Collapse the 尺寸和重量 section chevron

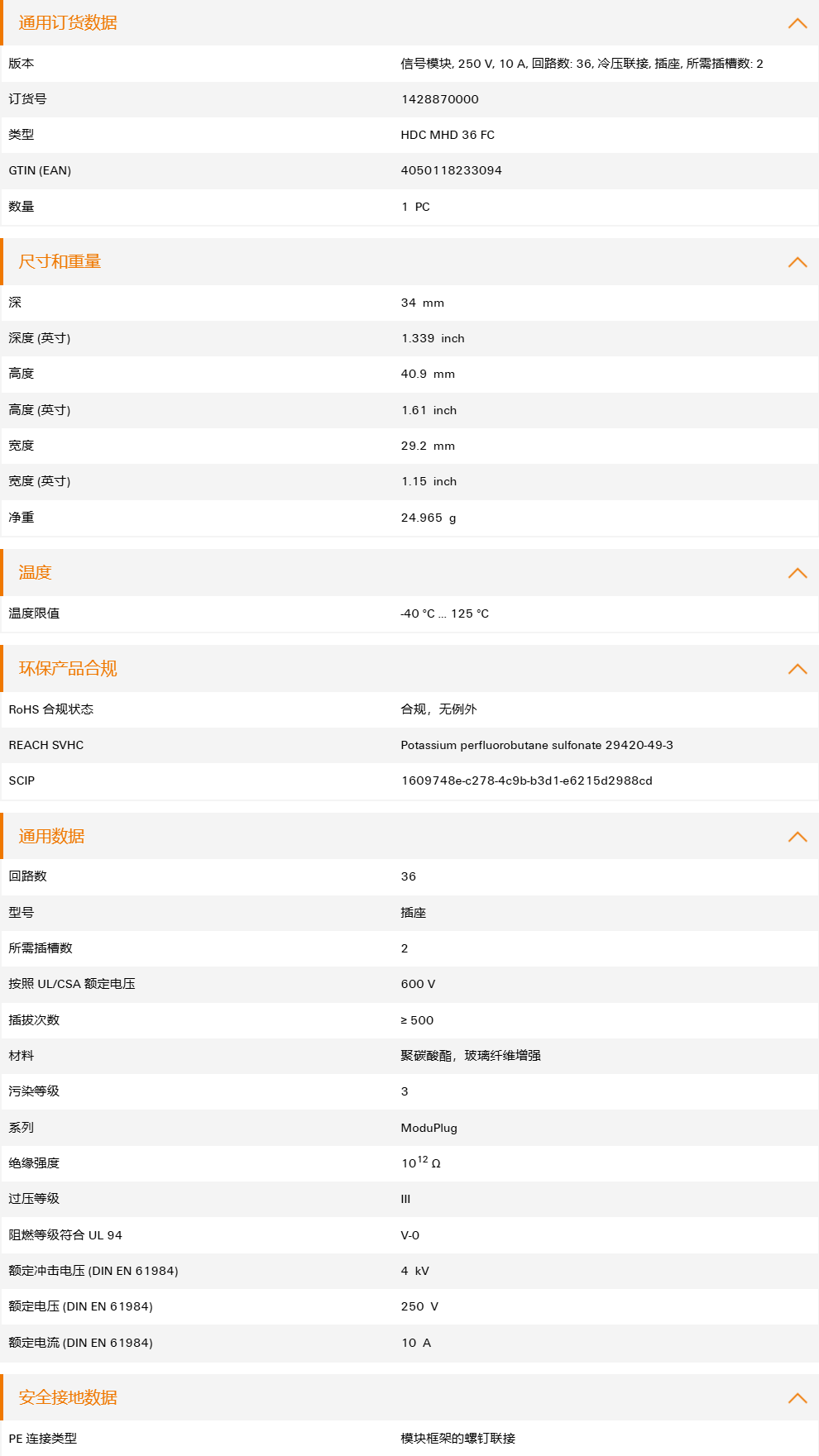pos(797,262)
